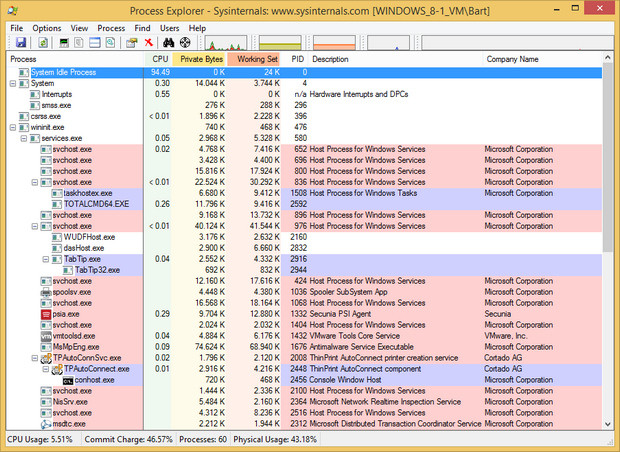
Task: Sort by the PID column header
Action: point(295,59)
